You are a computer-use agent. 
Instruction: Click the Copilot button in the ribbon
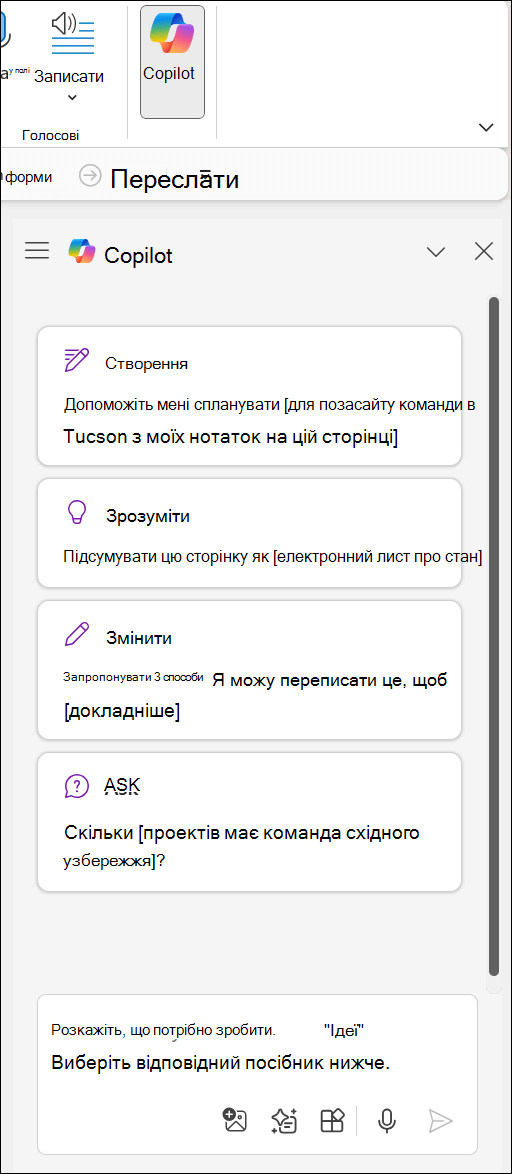[172, 61]
